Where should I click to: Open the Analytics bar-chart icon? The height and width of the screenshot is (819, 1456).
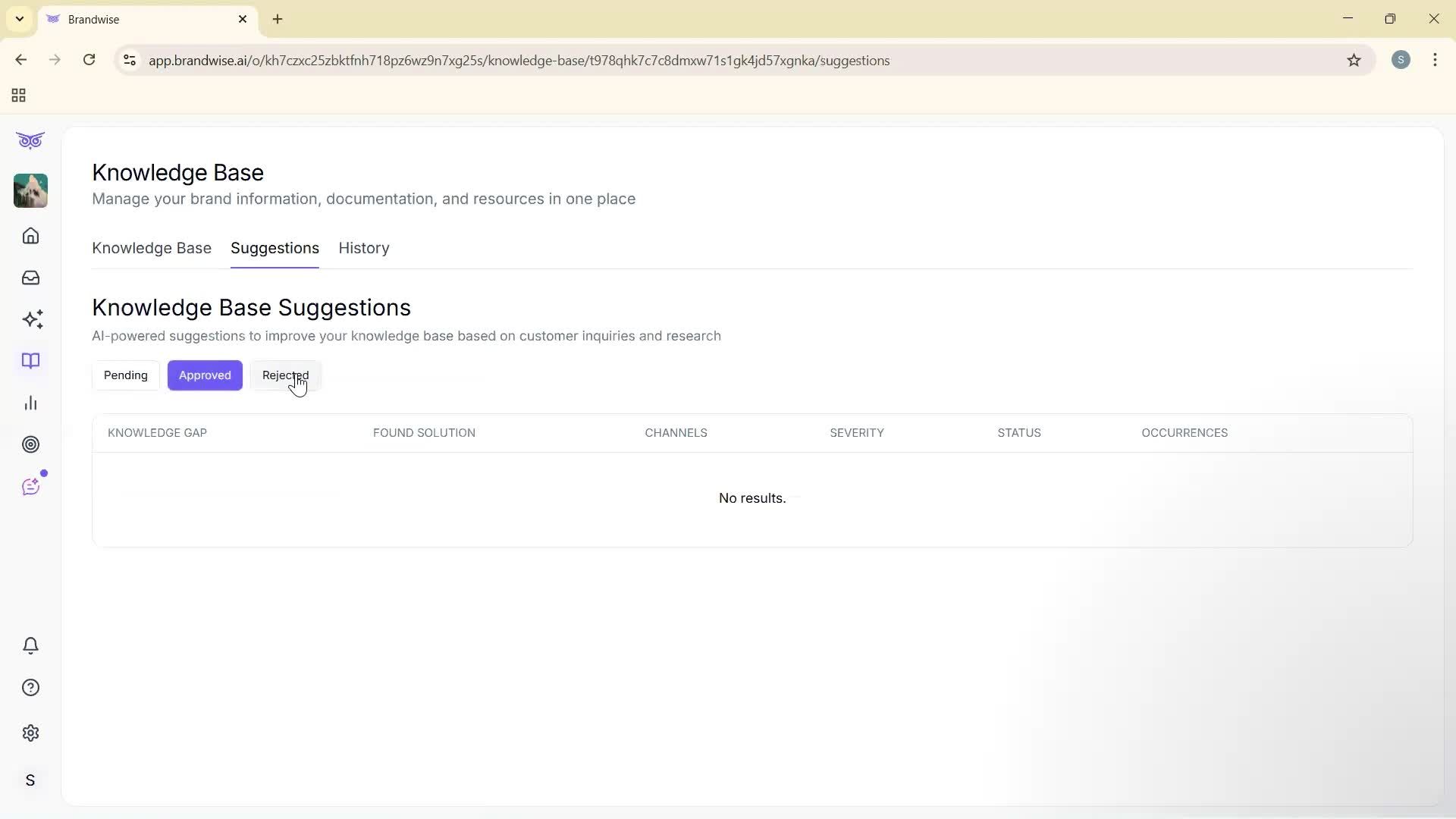point(30,403)
